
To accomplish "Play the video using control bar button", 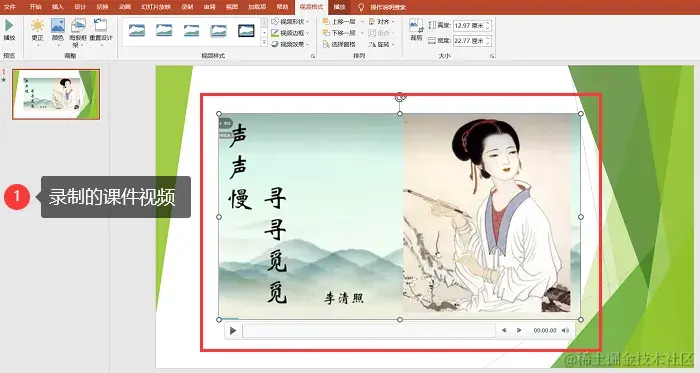I will click(x=233, y=331).
